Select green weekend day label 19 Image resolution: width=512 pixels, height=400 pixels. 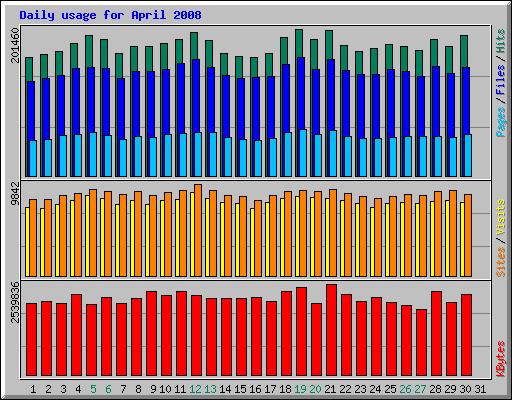click(300, 389)
